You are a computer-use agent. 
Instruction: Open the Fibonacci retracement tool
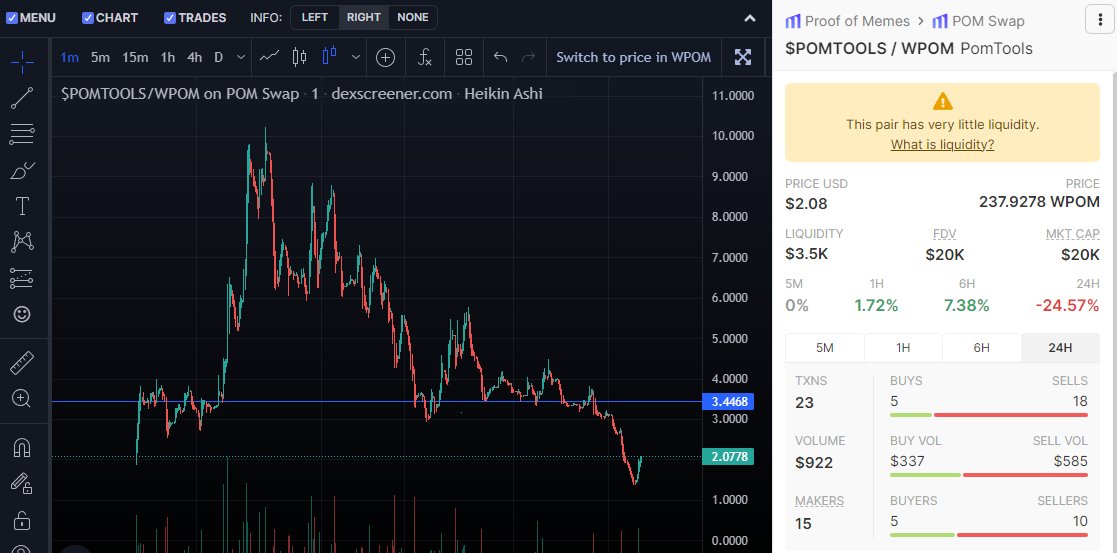[22, 134]
